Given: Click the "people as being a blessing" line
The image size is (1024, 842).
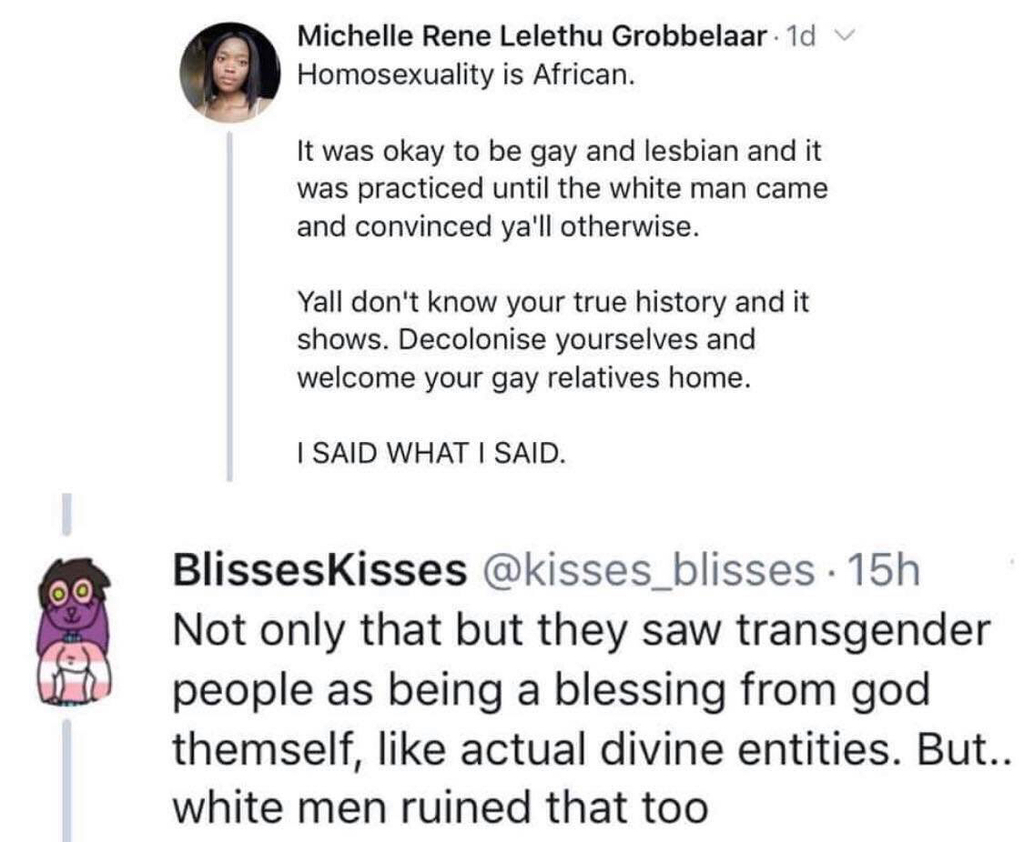Looking at the screenshot, I should (552, 689).
